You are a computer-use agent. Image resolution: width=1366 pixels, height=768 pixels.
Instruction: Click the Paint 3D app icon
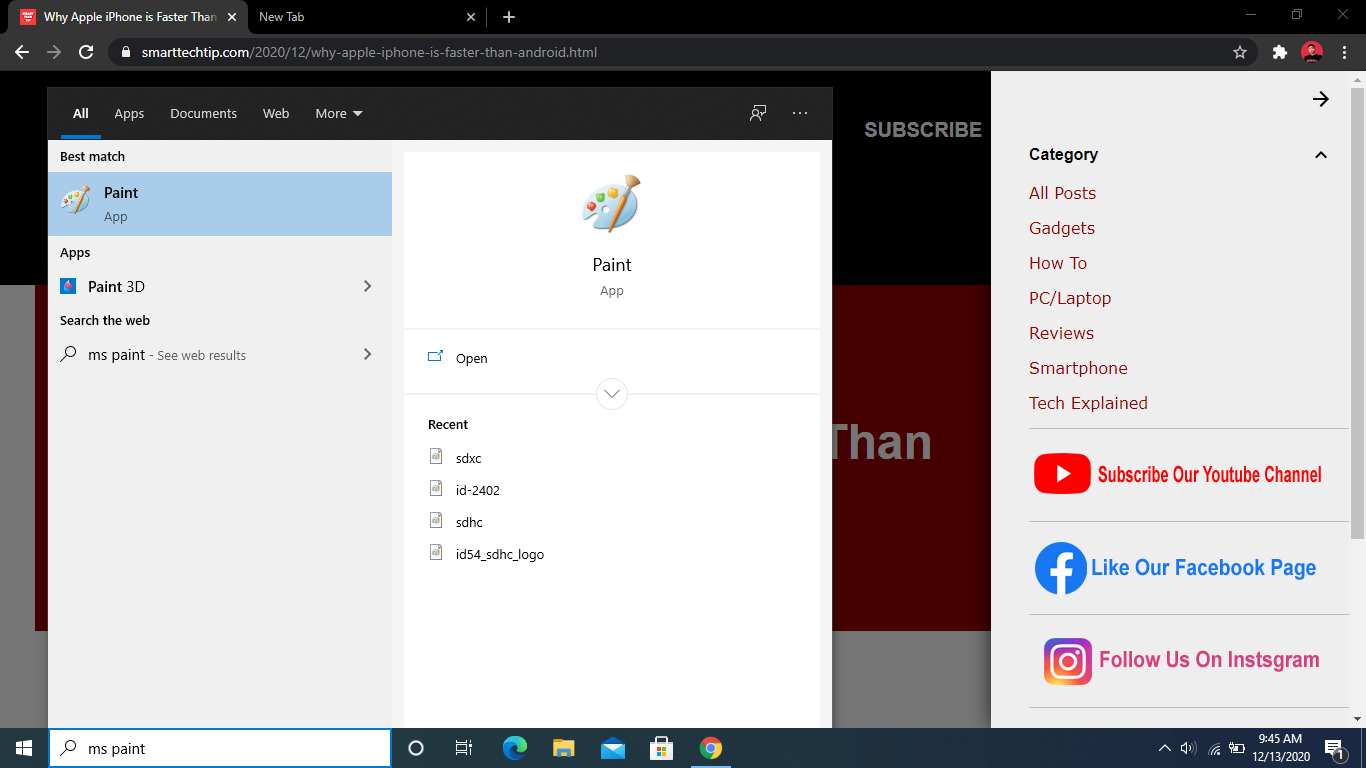68,286
